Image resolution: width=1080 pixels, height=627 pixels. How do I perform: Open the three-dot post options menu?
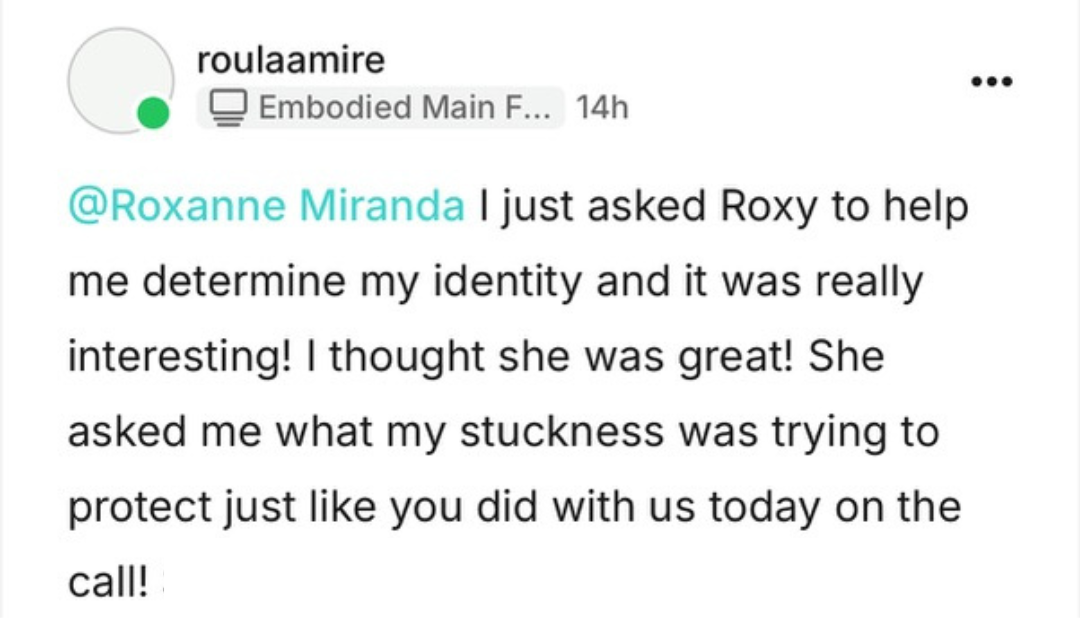click(x=991, y=81)
